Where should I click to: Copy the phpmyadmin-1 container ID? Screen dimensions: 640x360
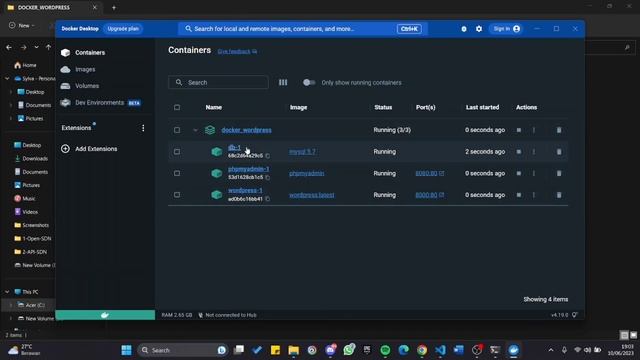(x=268, y=178)
